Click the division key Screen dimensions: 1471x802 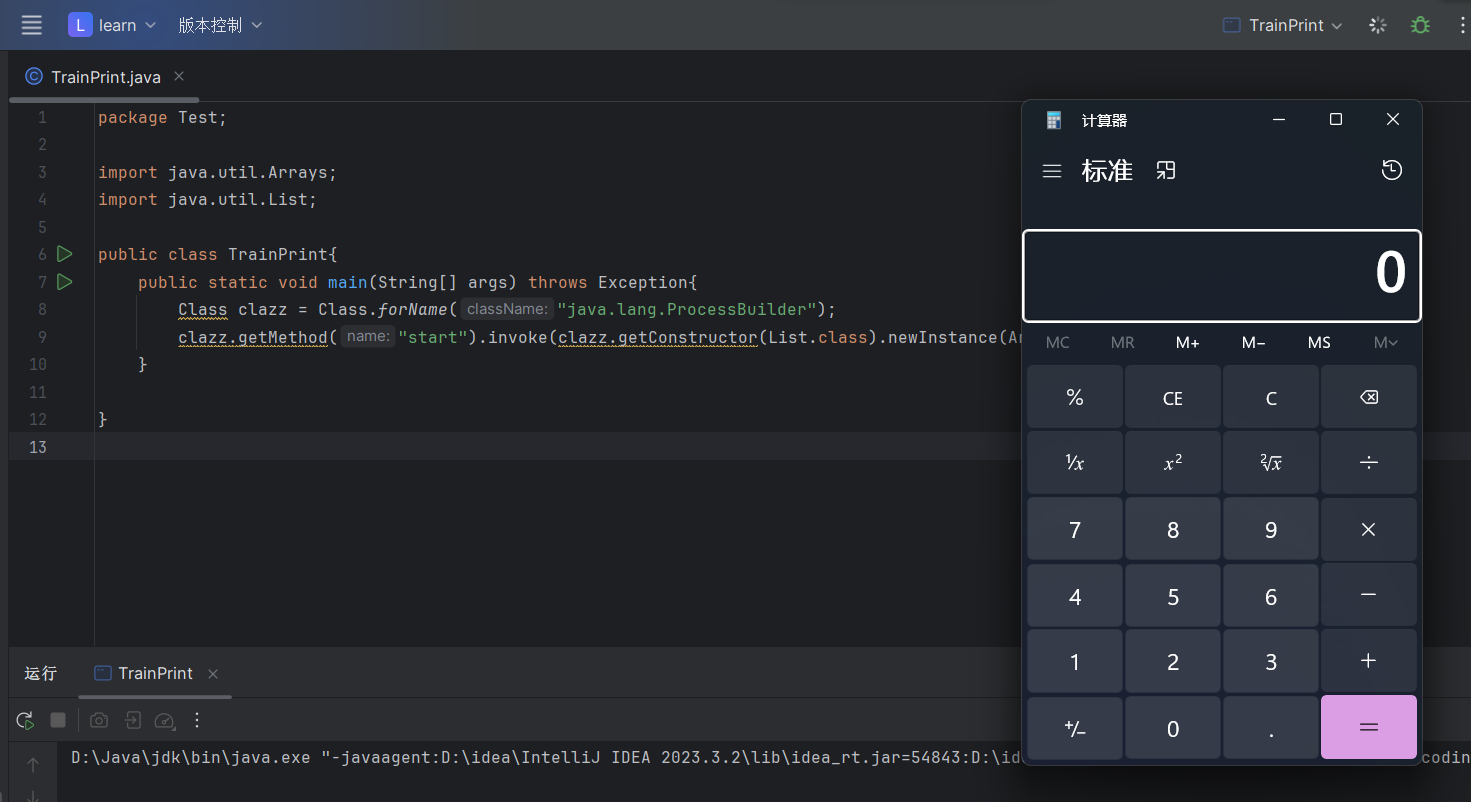[x=1369, y=463]
